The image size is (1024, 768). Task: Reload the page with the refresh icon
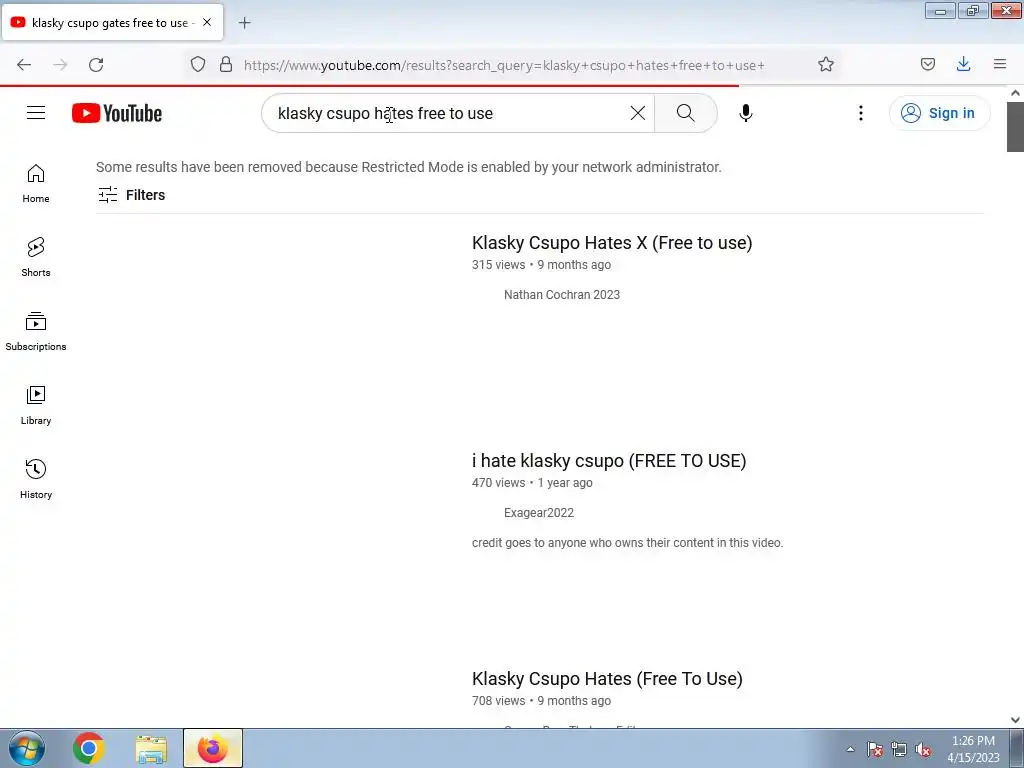point(96,64)
